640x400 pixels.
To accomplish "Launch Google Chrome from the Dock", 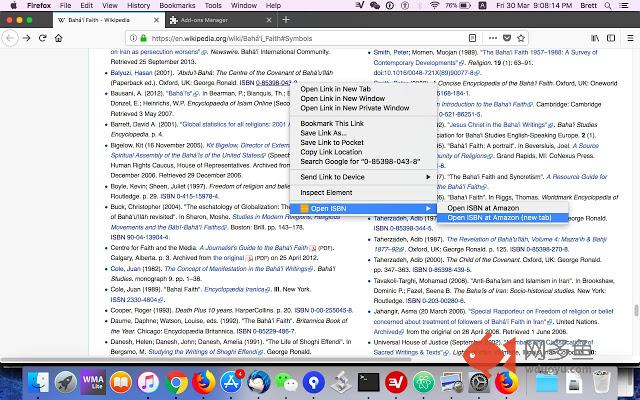I will coord(176,383).
